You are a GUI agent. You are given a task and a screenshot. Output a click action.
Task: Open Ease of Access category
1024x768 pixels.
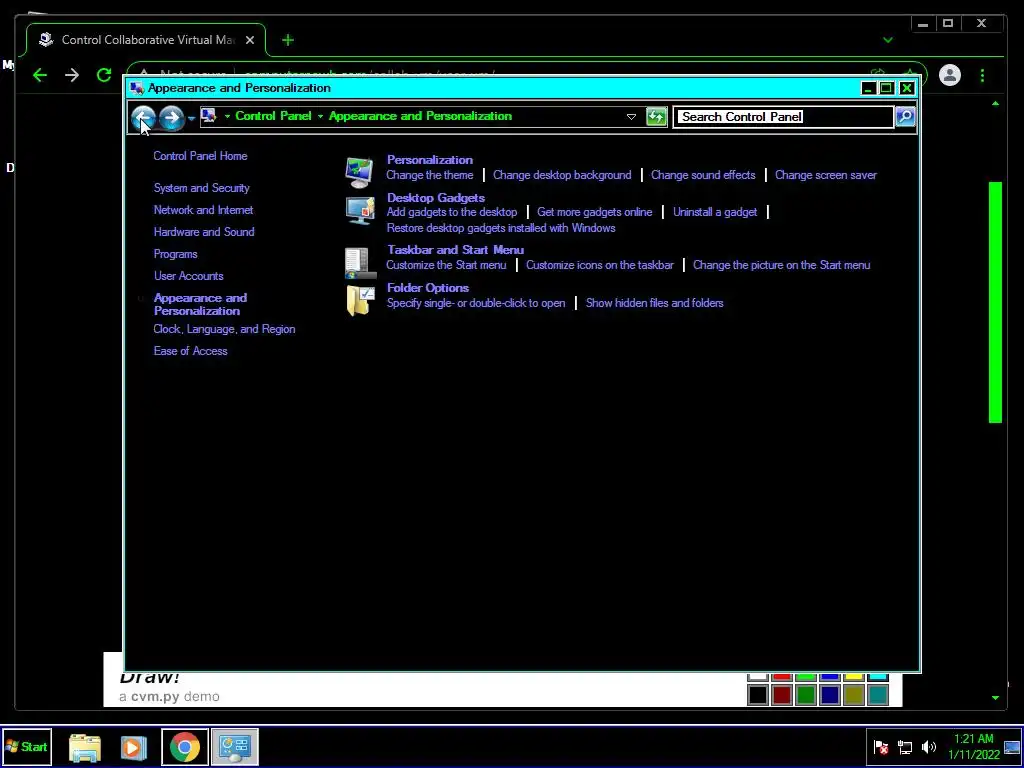tap(190, 351)
